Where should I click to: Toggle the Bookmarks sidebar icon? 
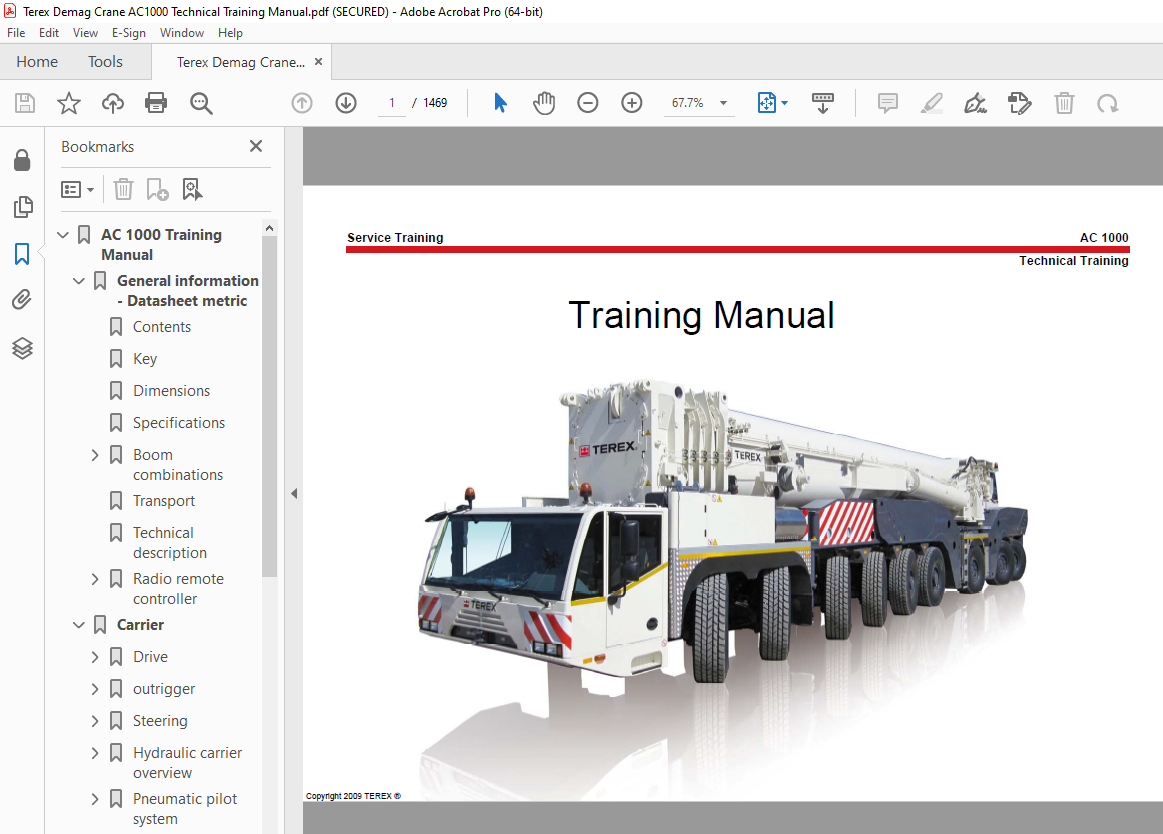point(22,254)
